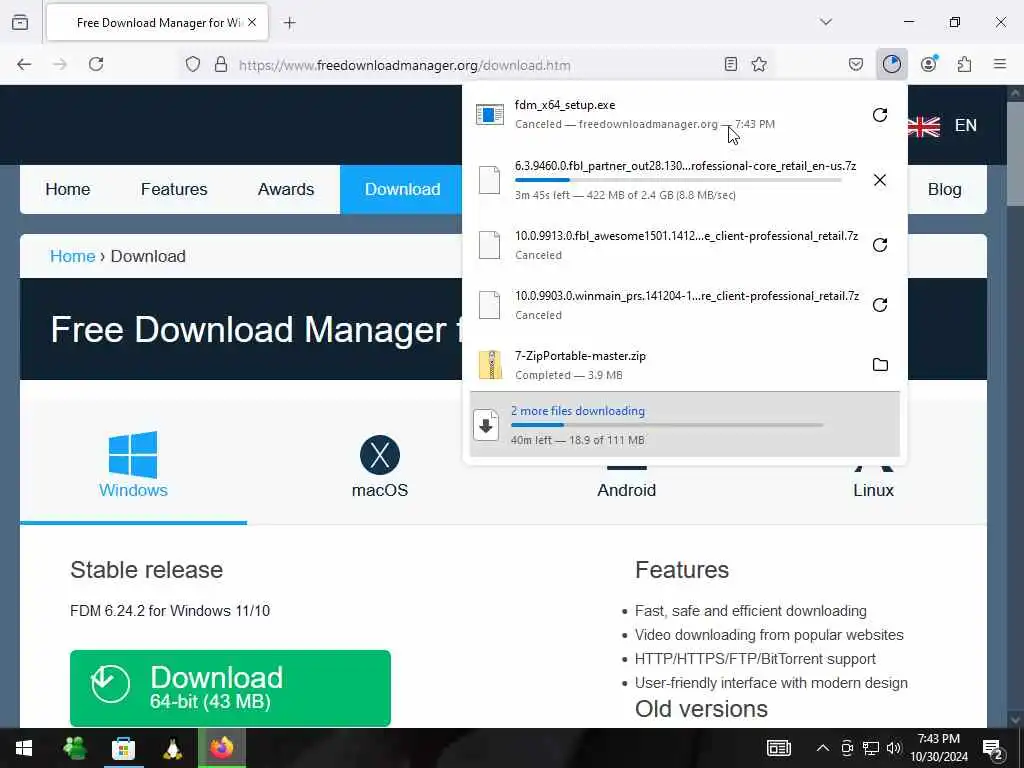Open the notification center icon
This screenshot has height=768, width=1024.
point(993,750)
